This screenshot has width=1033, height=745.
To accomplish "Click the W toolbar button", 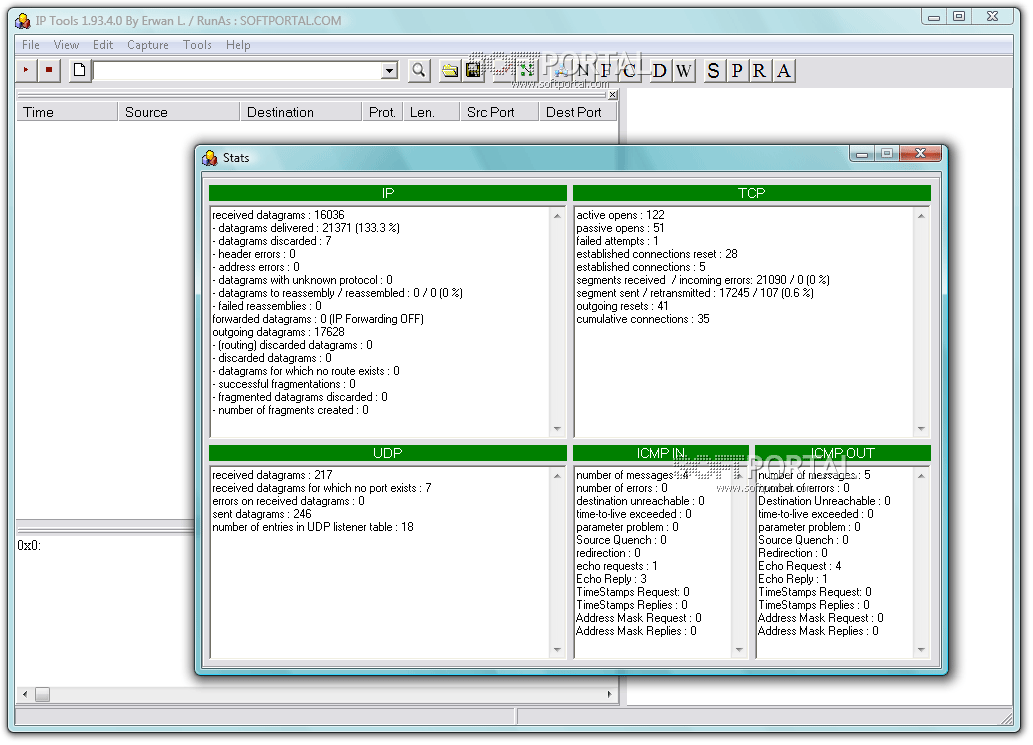I will coord(684,70).
